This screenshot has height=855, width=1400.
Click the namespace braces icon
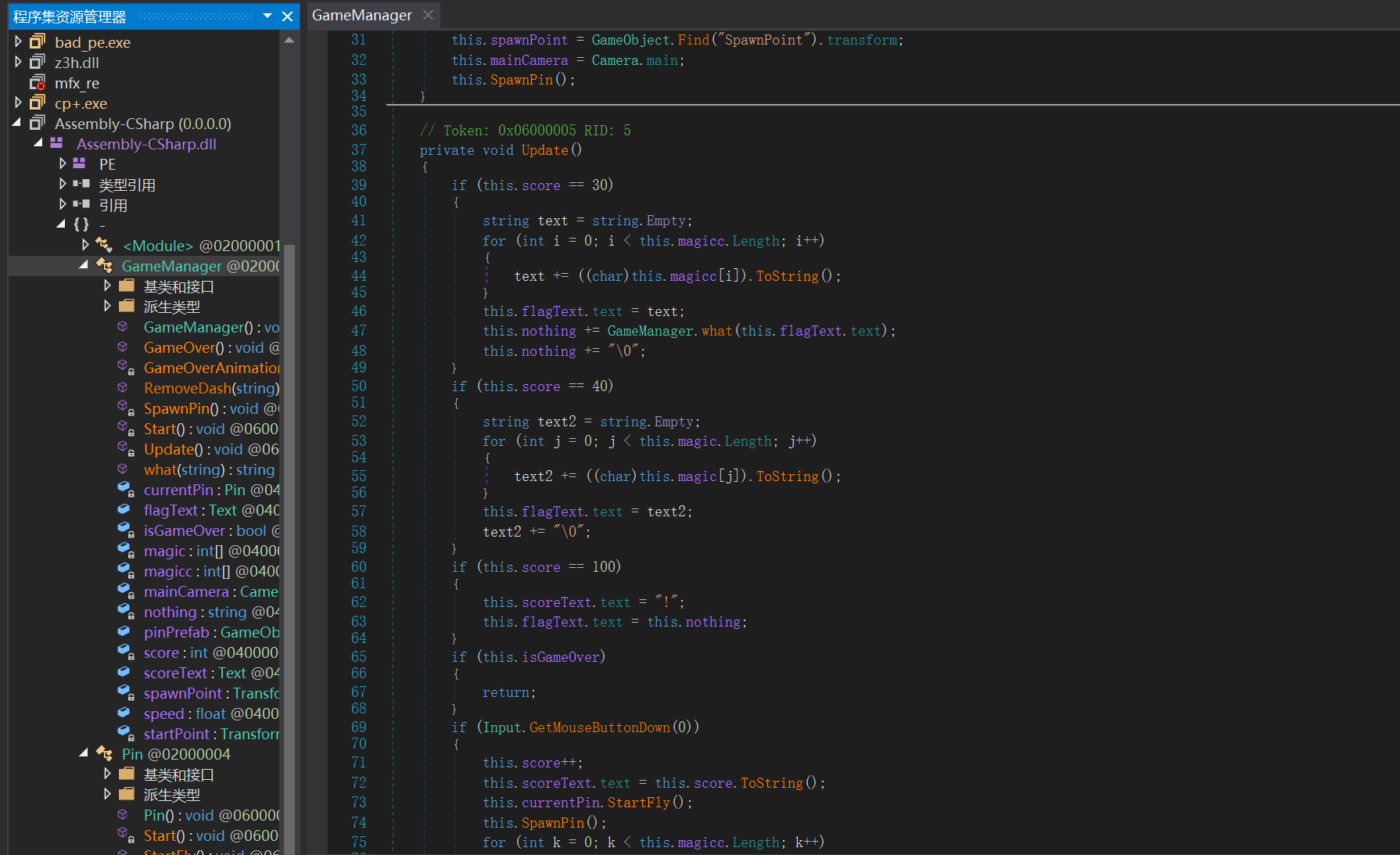(x=81, y=225)
